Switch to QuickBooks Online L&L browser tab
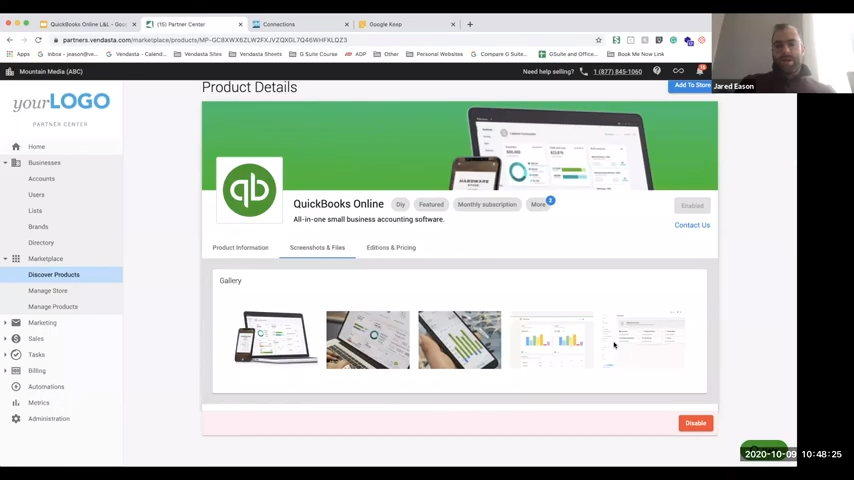Screen dimensions: 854x480 [88, 25]
